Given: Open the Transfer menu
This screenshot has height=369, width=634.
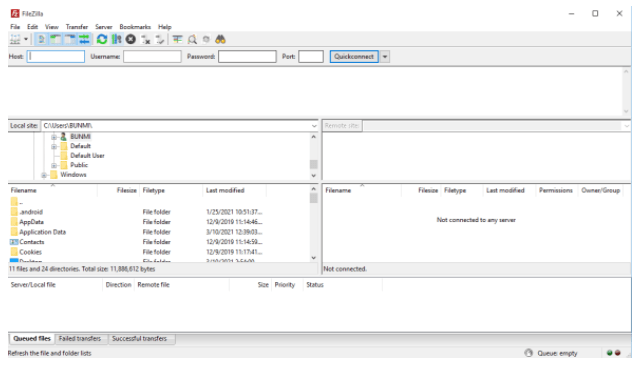Looking at the screenshot, I should click(x=77, y=27).
